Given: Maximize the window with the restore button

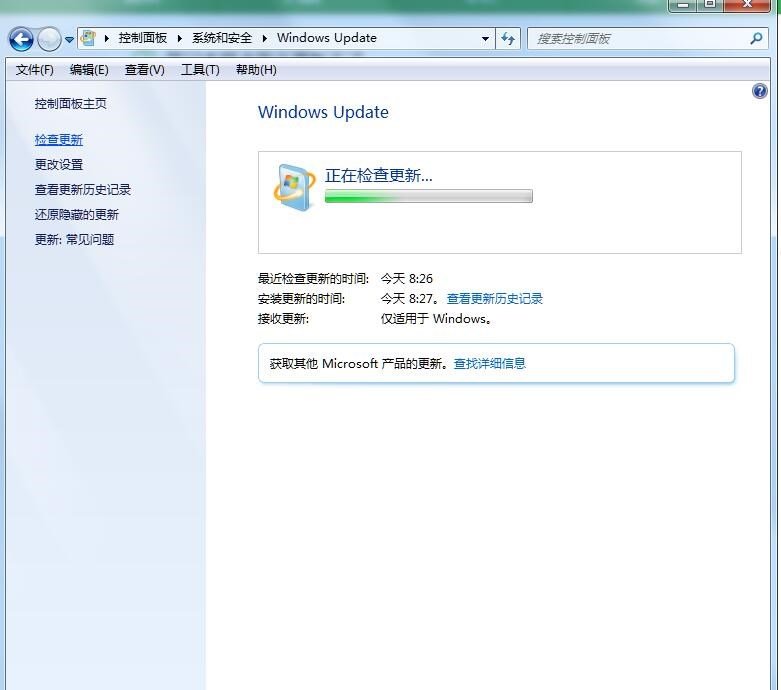Looking at the screenshot, I should [710, 5].
